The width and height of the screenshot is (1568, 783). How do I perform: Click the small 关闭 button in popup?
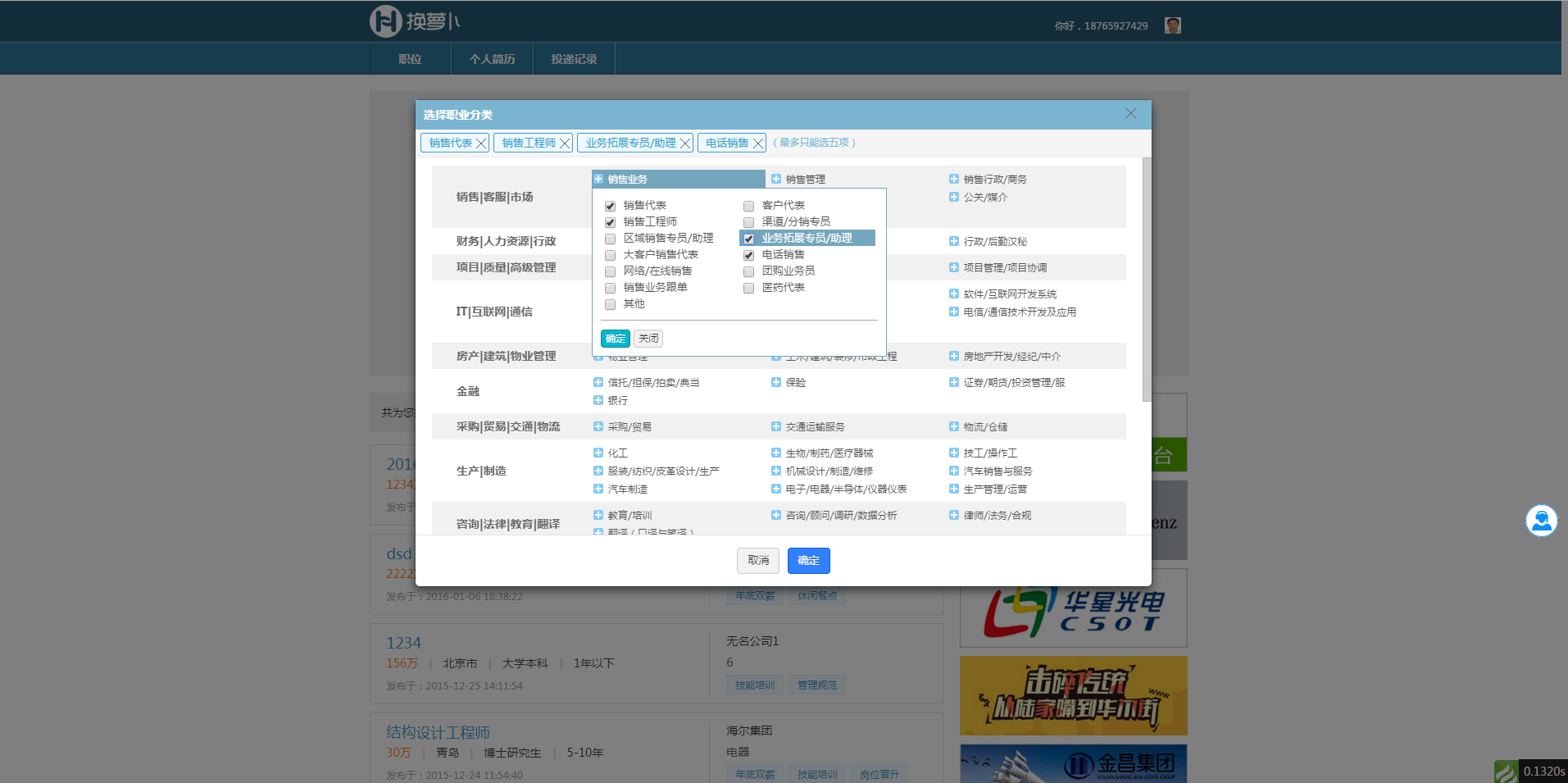648,339
